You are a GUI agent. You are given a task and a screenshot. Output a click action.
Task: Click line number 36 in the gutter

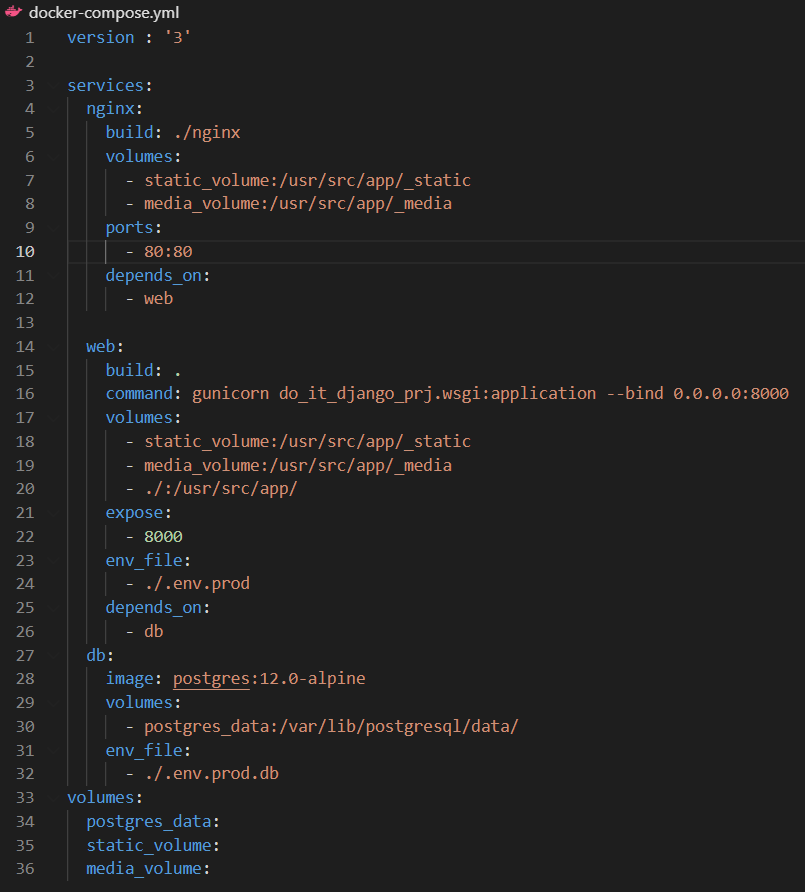click(24, 869)
